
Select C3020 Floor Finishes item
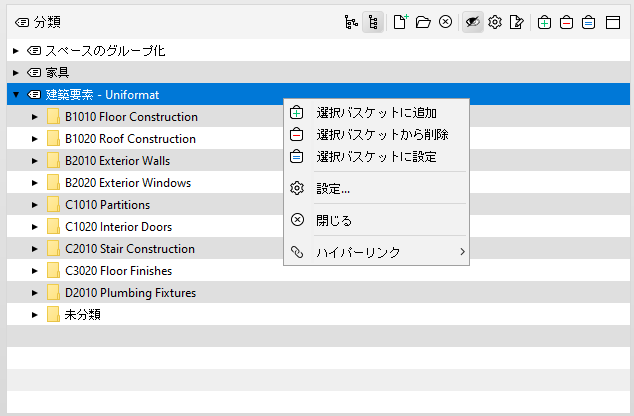[x=118, y=271]
